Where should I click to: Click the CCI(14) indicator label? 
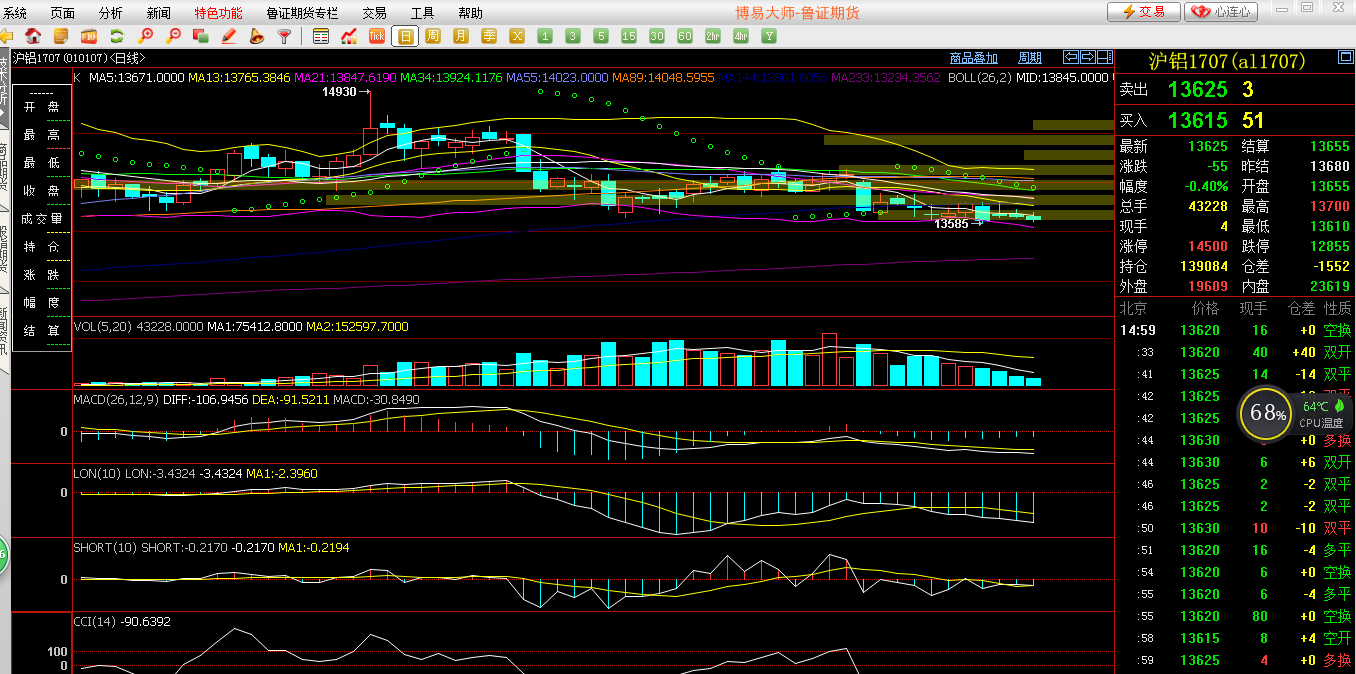(x=95, y=621)
